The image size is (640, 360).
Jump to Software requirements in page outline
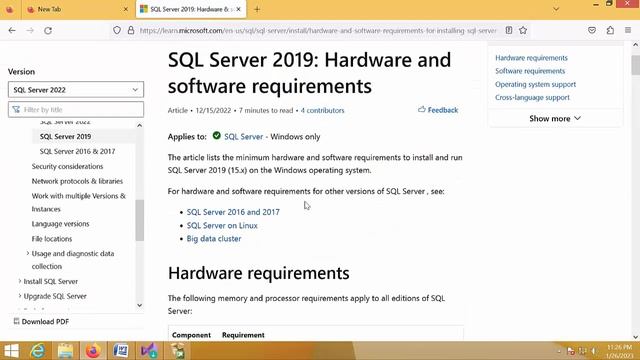(530, 71)
